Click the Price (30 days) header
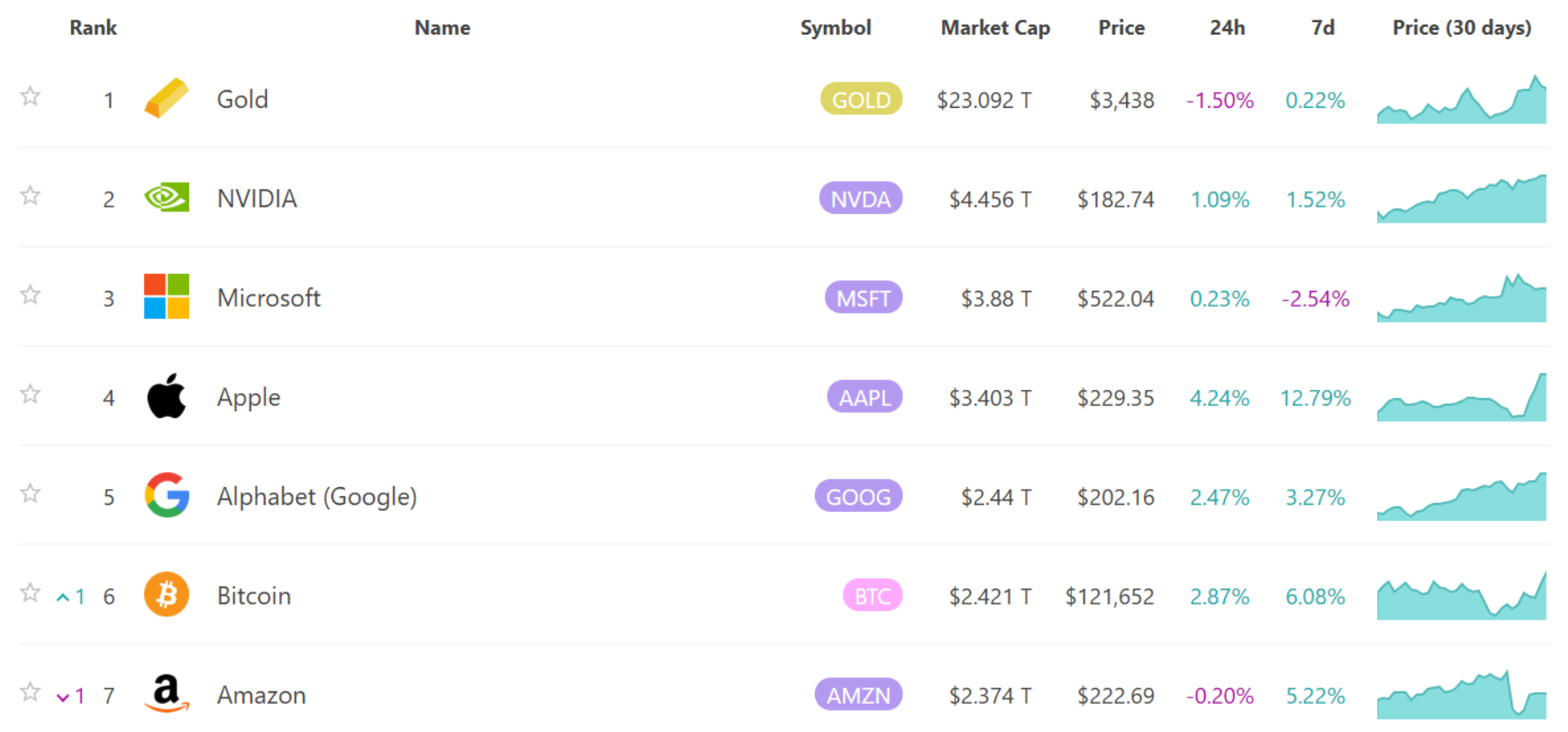The height and width of the screenshot is (732, 1568). pos(1462,27)
